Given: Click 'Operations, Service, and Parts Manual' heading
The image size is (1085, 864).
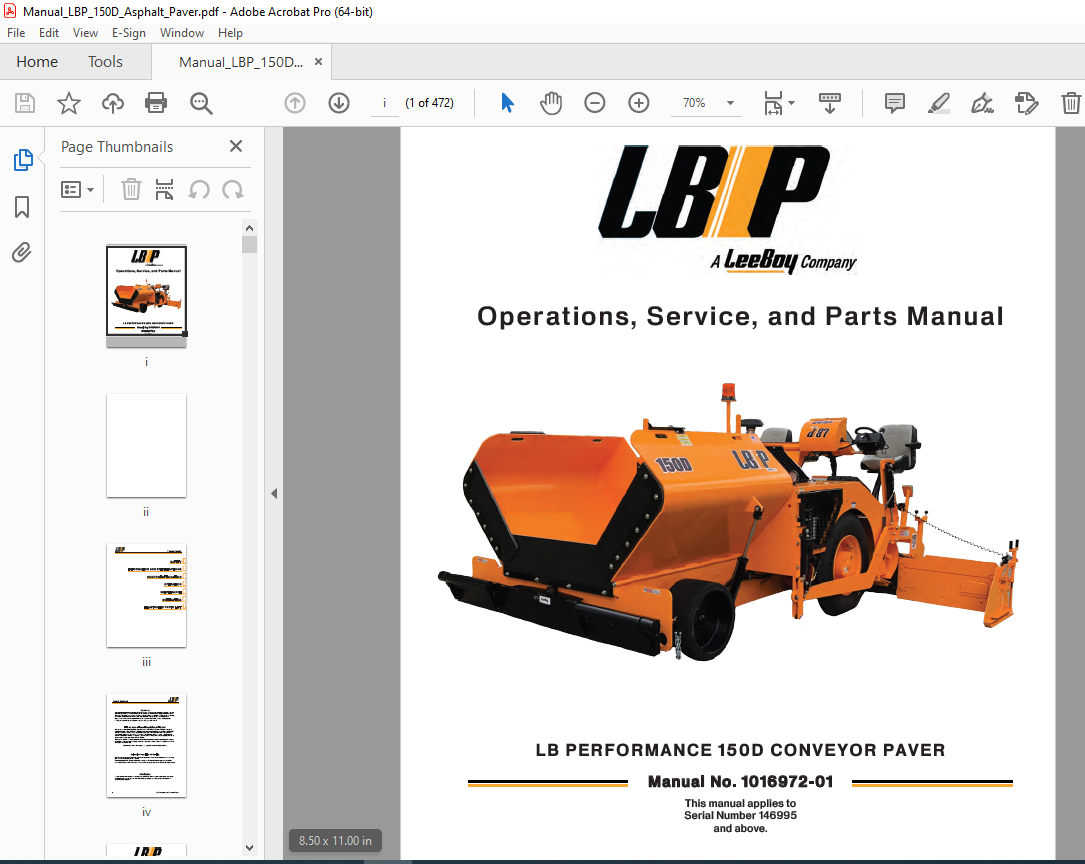Looking at the screenshot, I should coord(740,316).
